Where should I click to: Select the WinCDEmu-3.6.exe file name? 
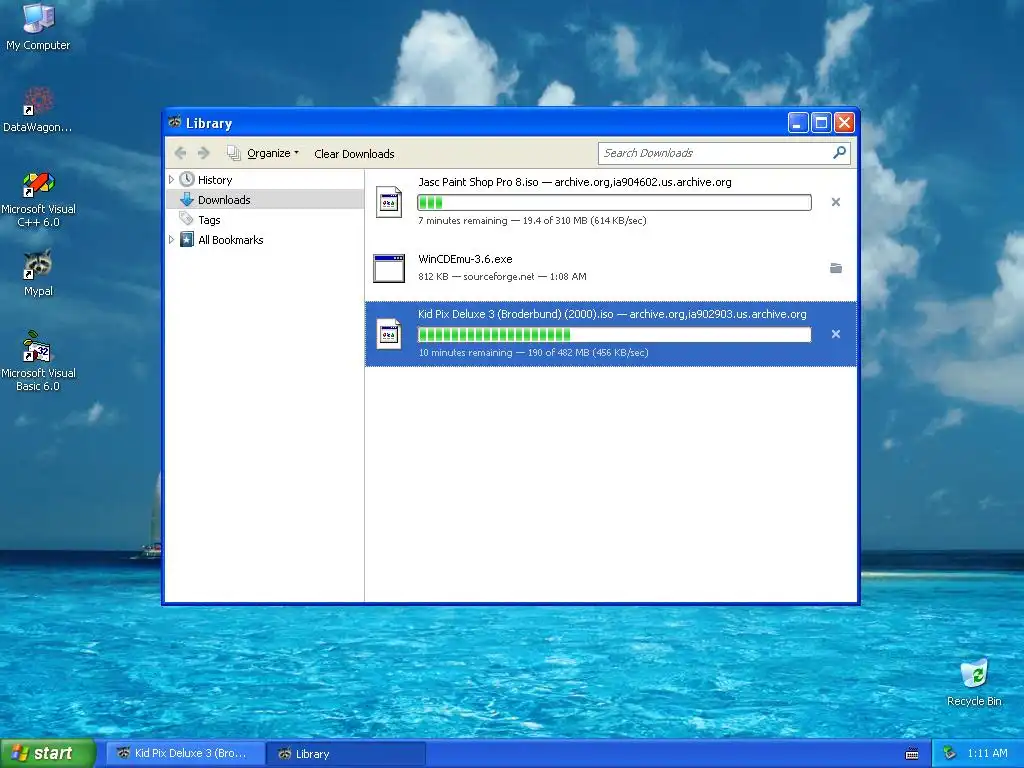(465, 259)
